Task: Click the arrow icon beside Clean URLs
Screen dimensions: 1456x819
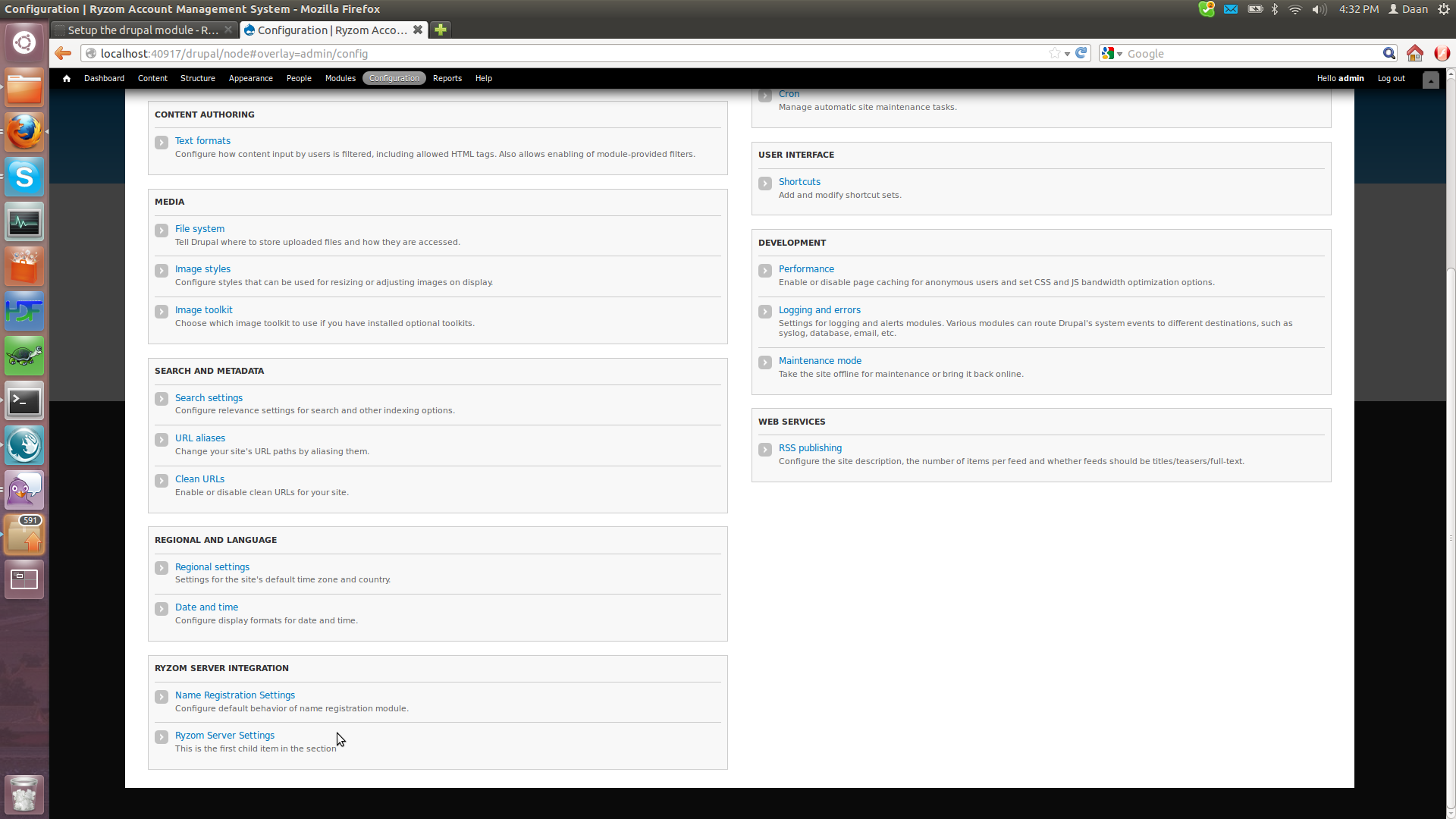Action: tap(162, 481)
